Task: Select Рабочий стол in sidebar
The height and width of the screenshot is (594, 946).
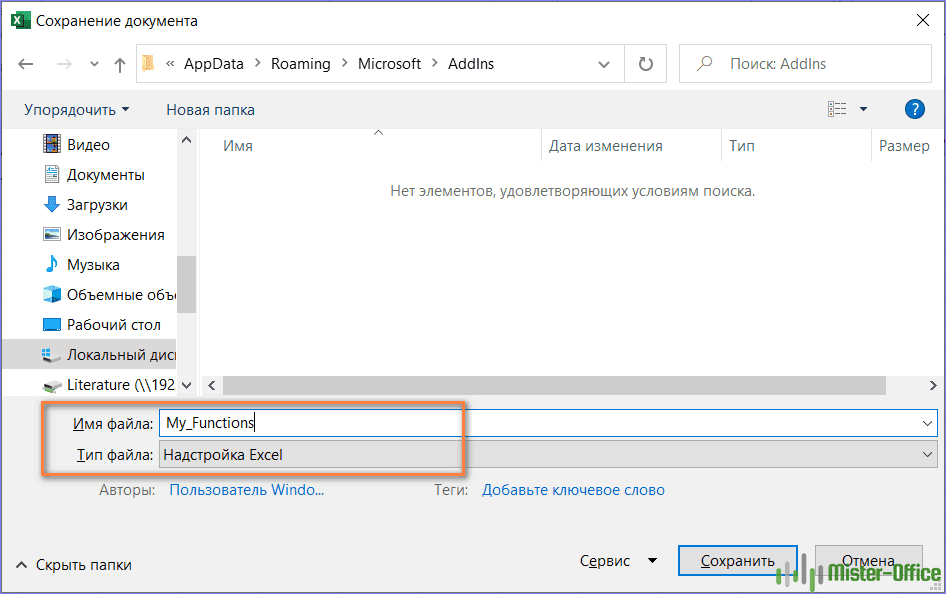Action: coord(113,325)
